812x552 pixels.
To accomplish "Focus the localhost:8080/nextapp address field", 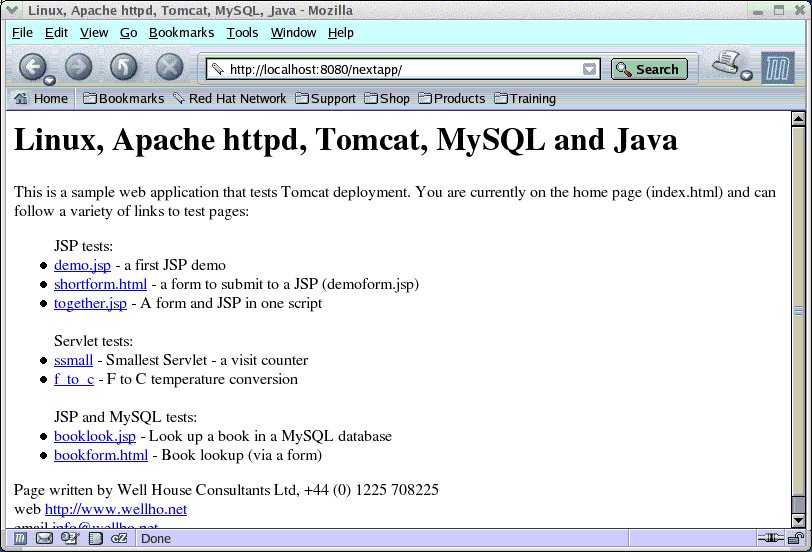I will (404, 69).
